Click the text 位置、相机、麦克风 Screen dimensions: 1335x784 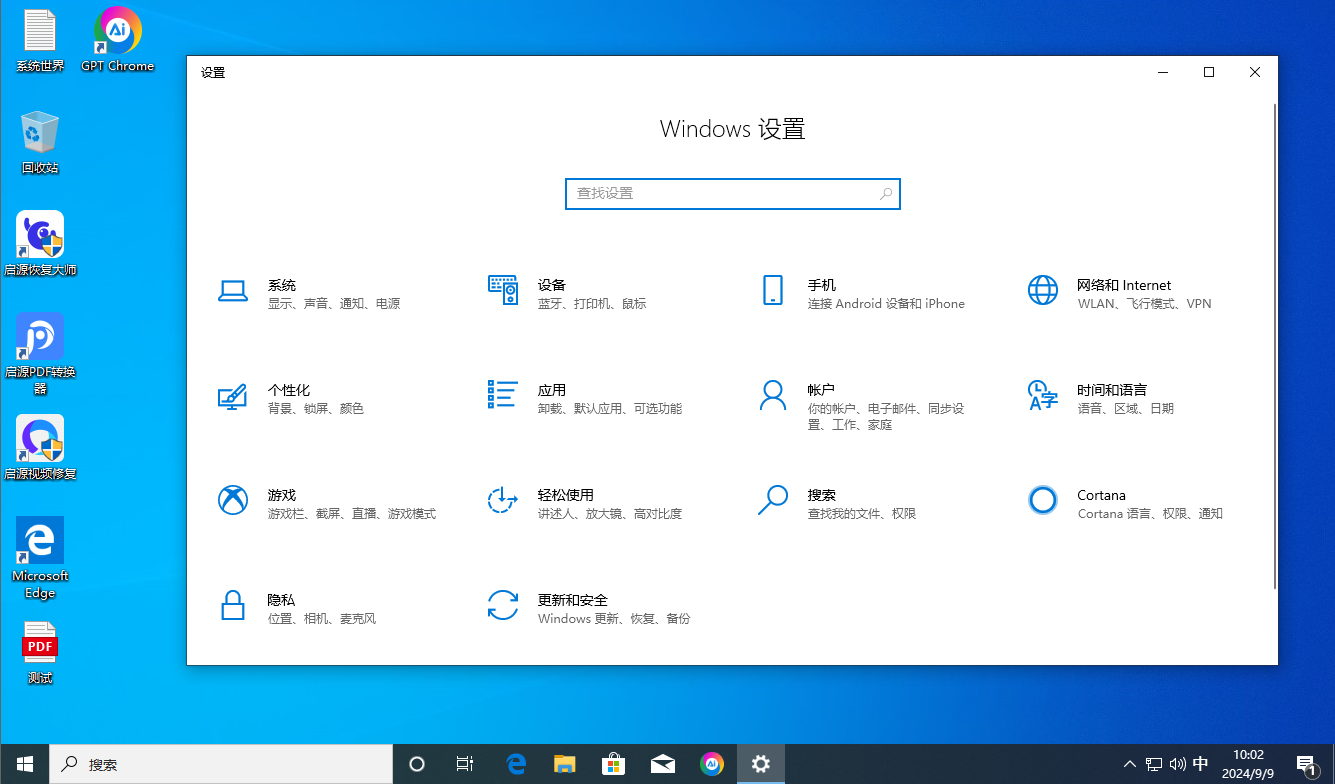[x=322, y=619]
